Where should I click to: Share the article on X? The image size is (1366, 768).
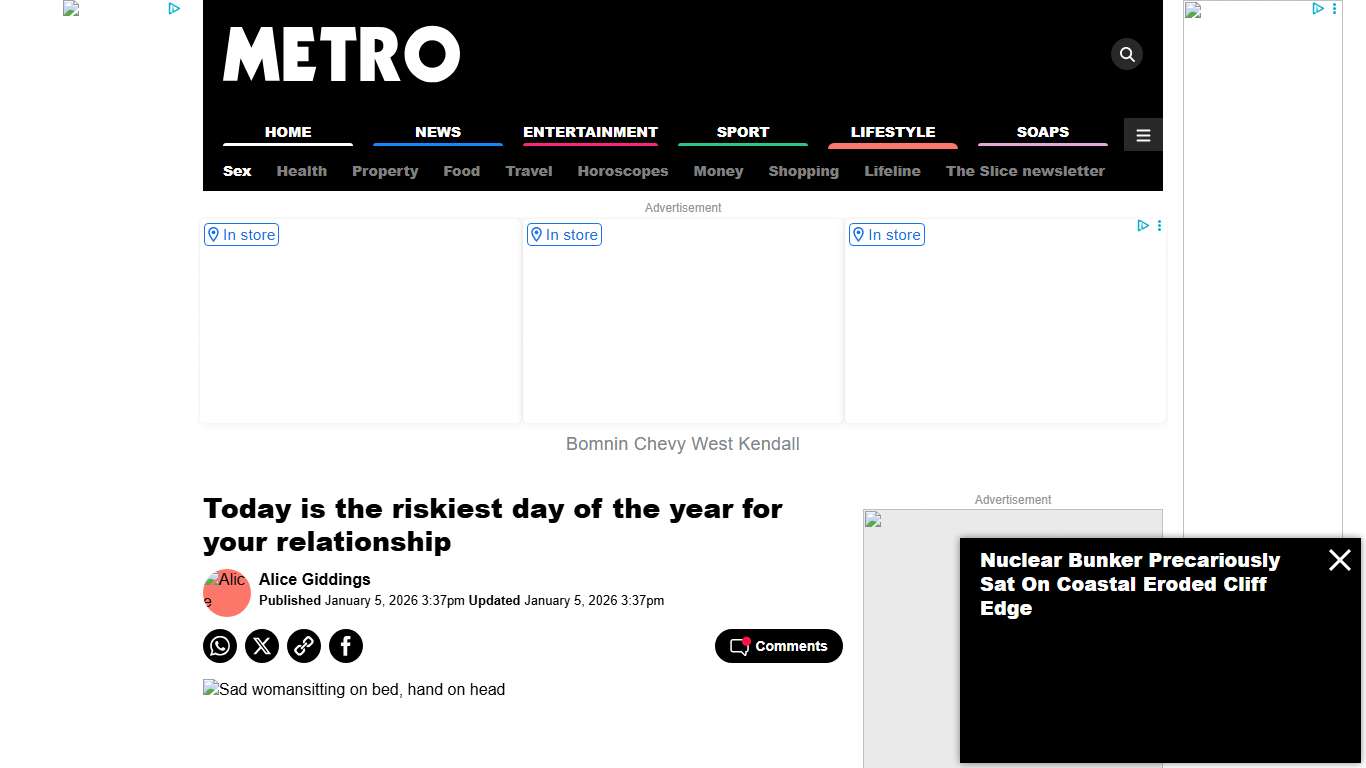(x=261, y=646)
